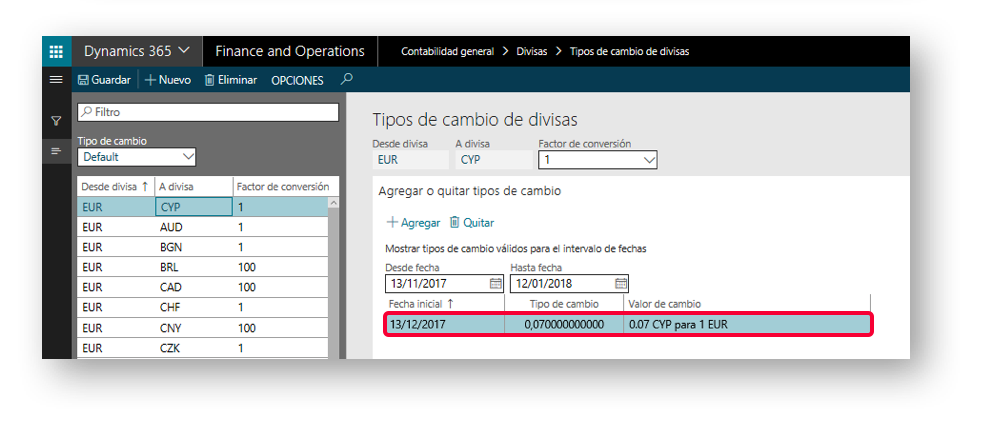
Task: Sort by Desde divisa column header
Action: 115,186
